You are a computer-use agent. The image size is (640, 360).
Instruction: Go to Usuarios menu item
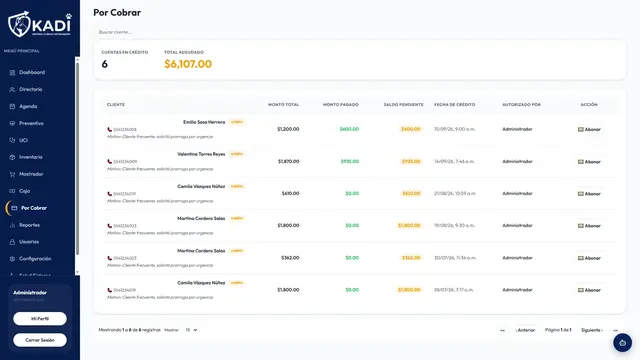click(29, 242)
